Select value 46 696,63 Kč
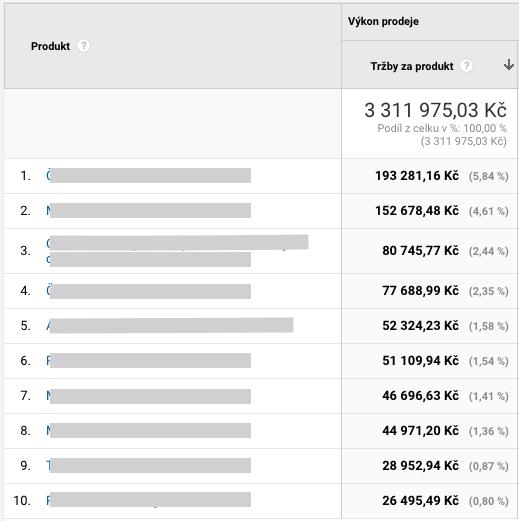The width and height of the screenshot is (519, 521). tap(420, 396)
